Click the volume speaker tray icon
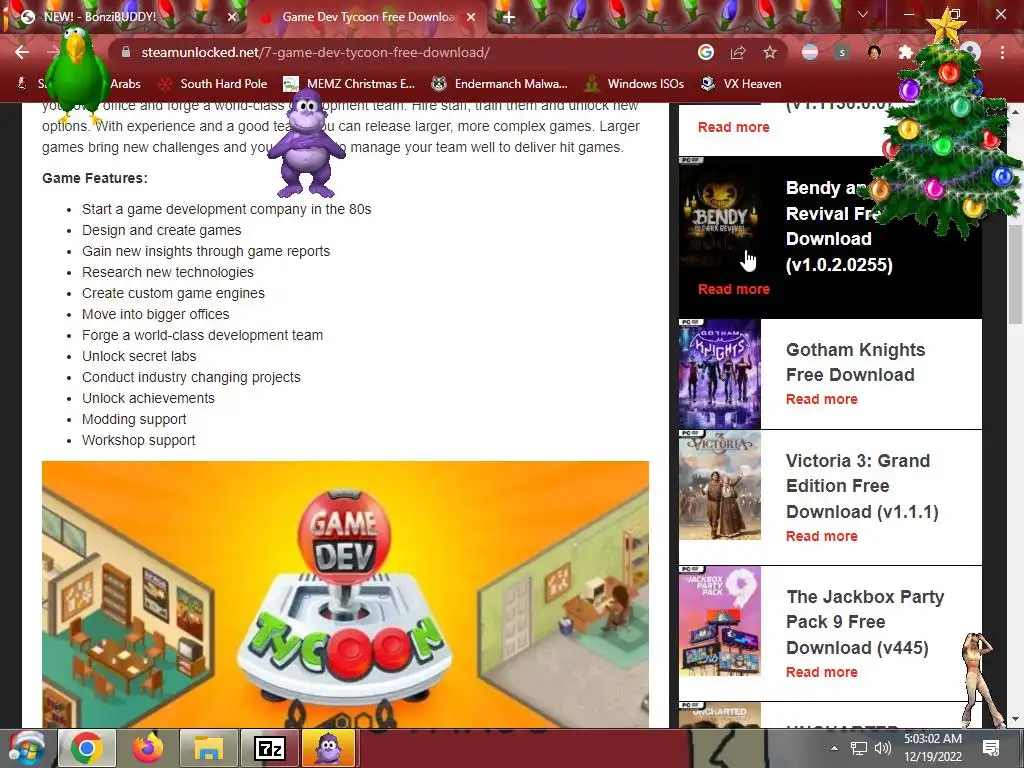 click(882, 748)
